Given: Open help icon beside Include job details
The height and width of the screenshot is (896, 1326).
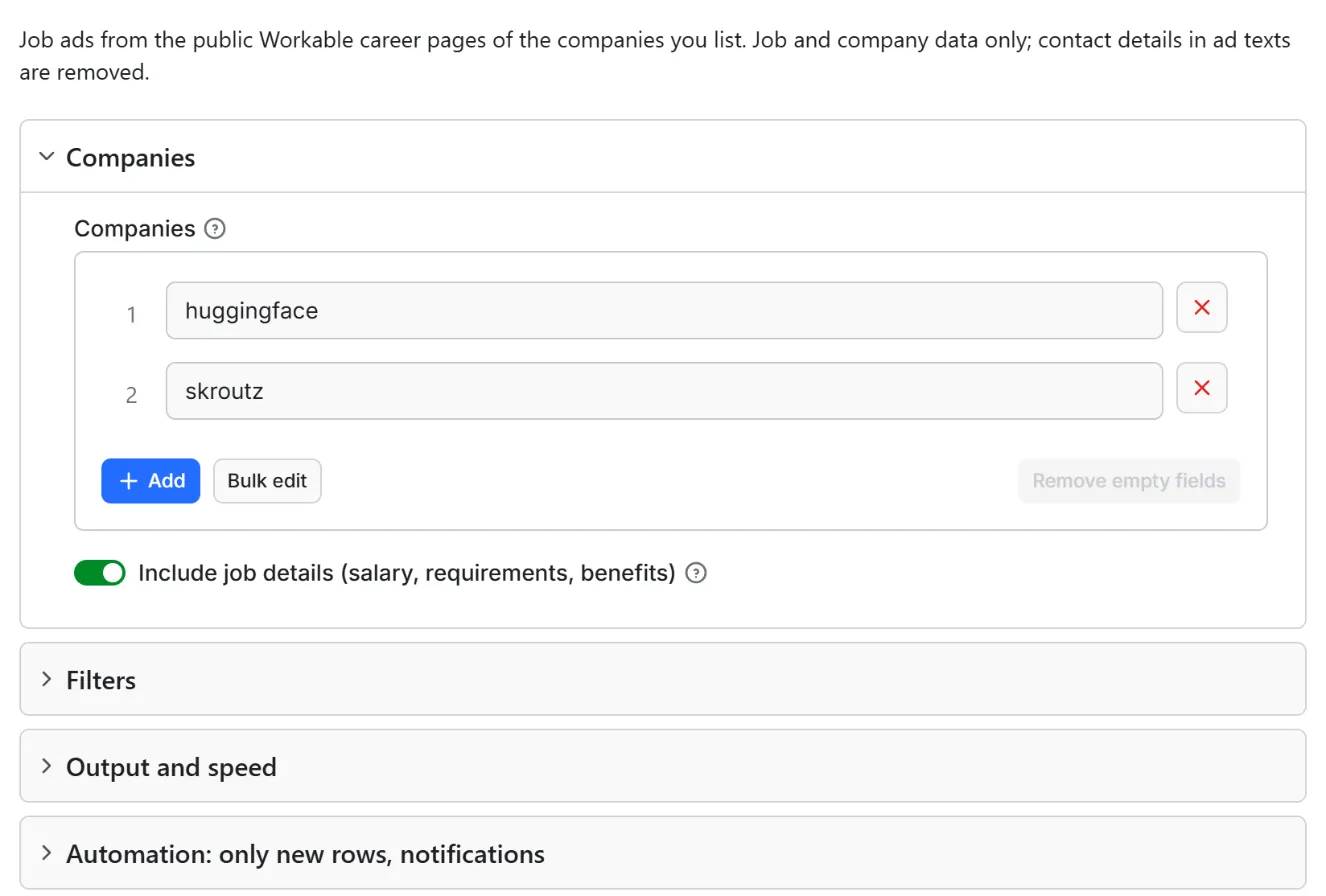Looking at the screenshot, I should coord(697,573).
